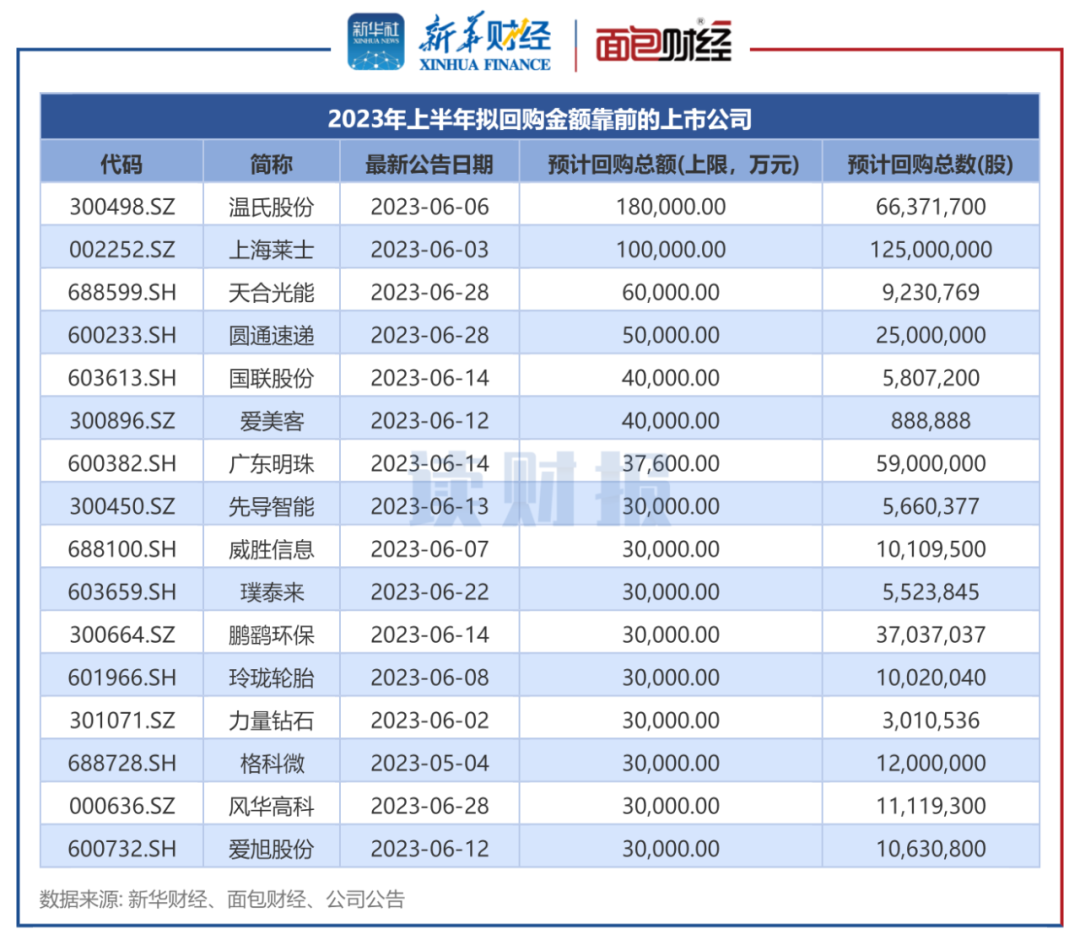Viewport: 1080px width, 945px height.
Task: Select 天合光能 in the name column
Action: click(271, 293)
